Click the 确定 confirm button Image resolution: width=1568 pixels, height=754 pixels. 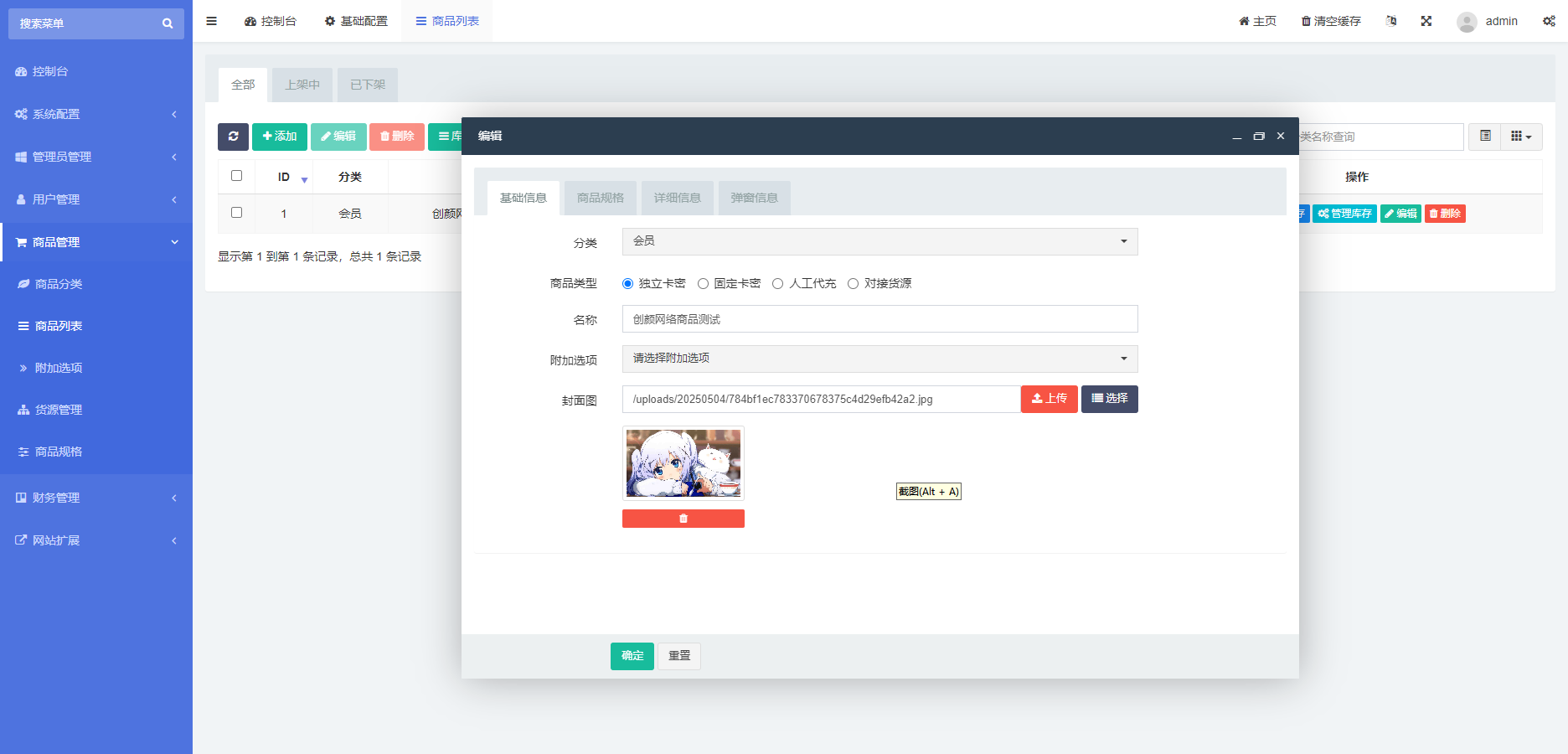(632, 656)
